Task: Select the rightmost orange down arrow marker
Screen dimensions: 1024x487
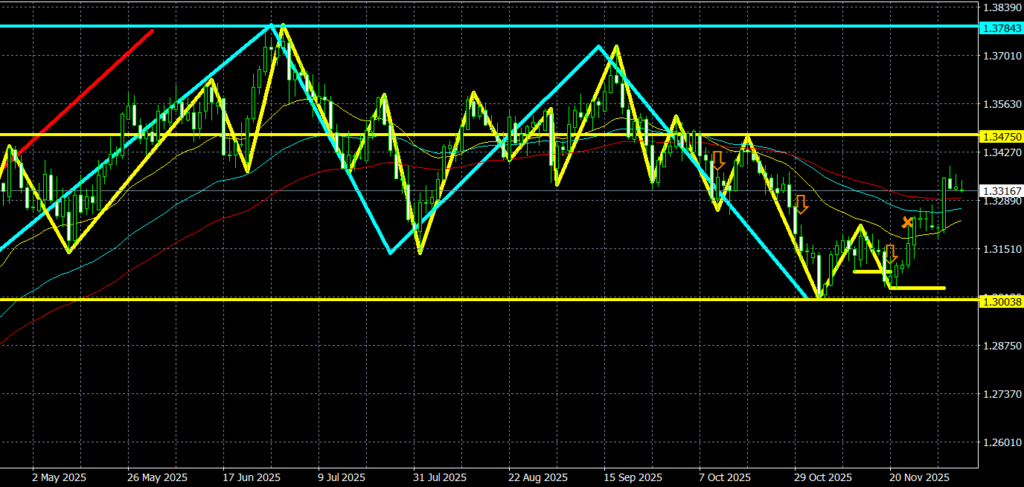Action: click(x=890, y=254)
